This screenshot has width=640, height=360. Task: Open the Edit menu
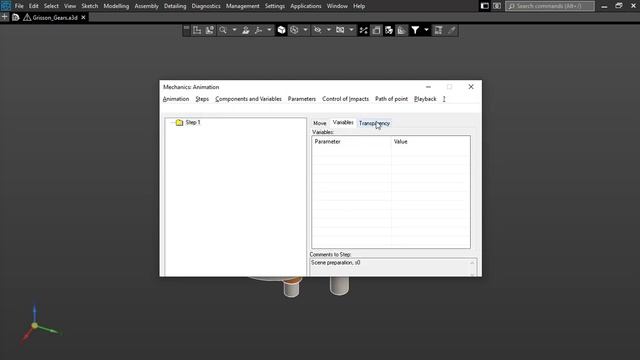pos(33,6)
